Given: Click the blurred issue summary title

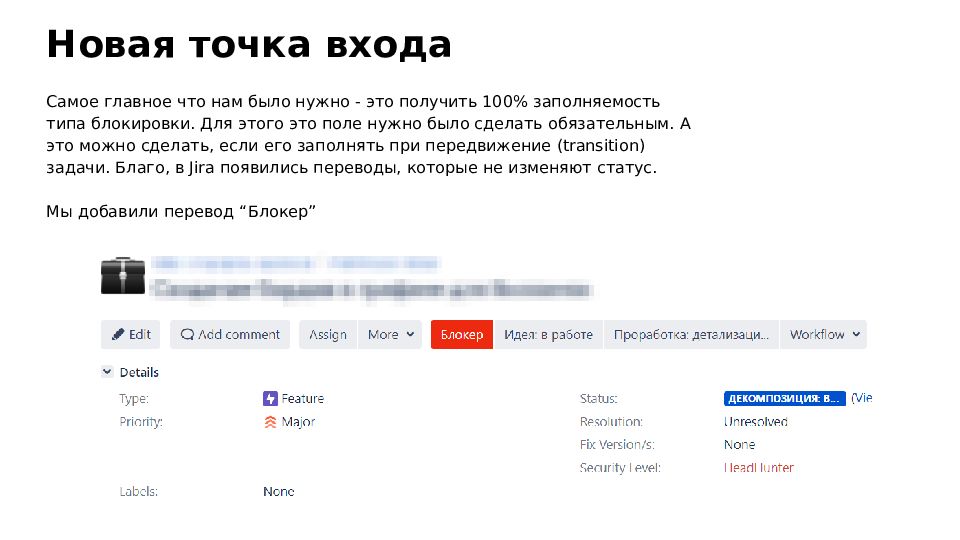Looking at the screenshot, I should (368, 289).
